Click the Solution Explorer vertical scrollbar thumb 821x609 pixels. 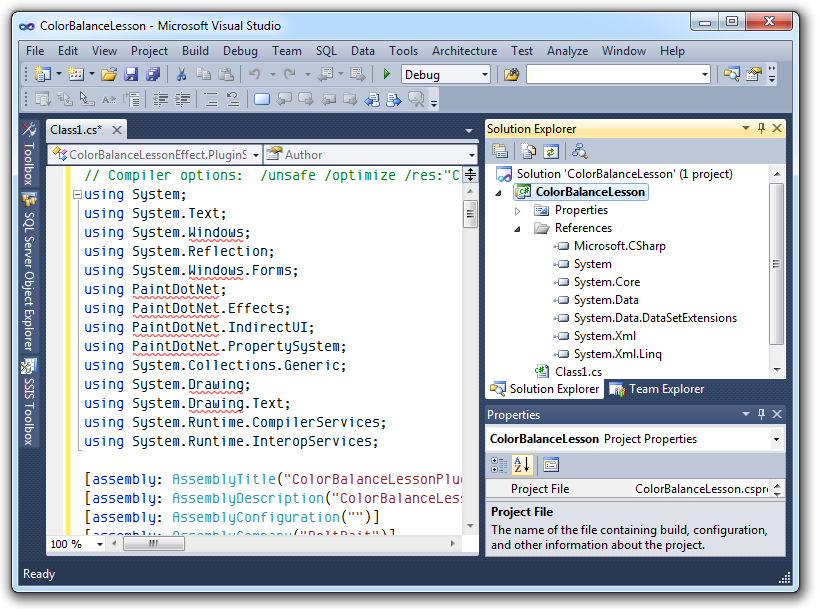[x=776, y=264]
